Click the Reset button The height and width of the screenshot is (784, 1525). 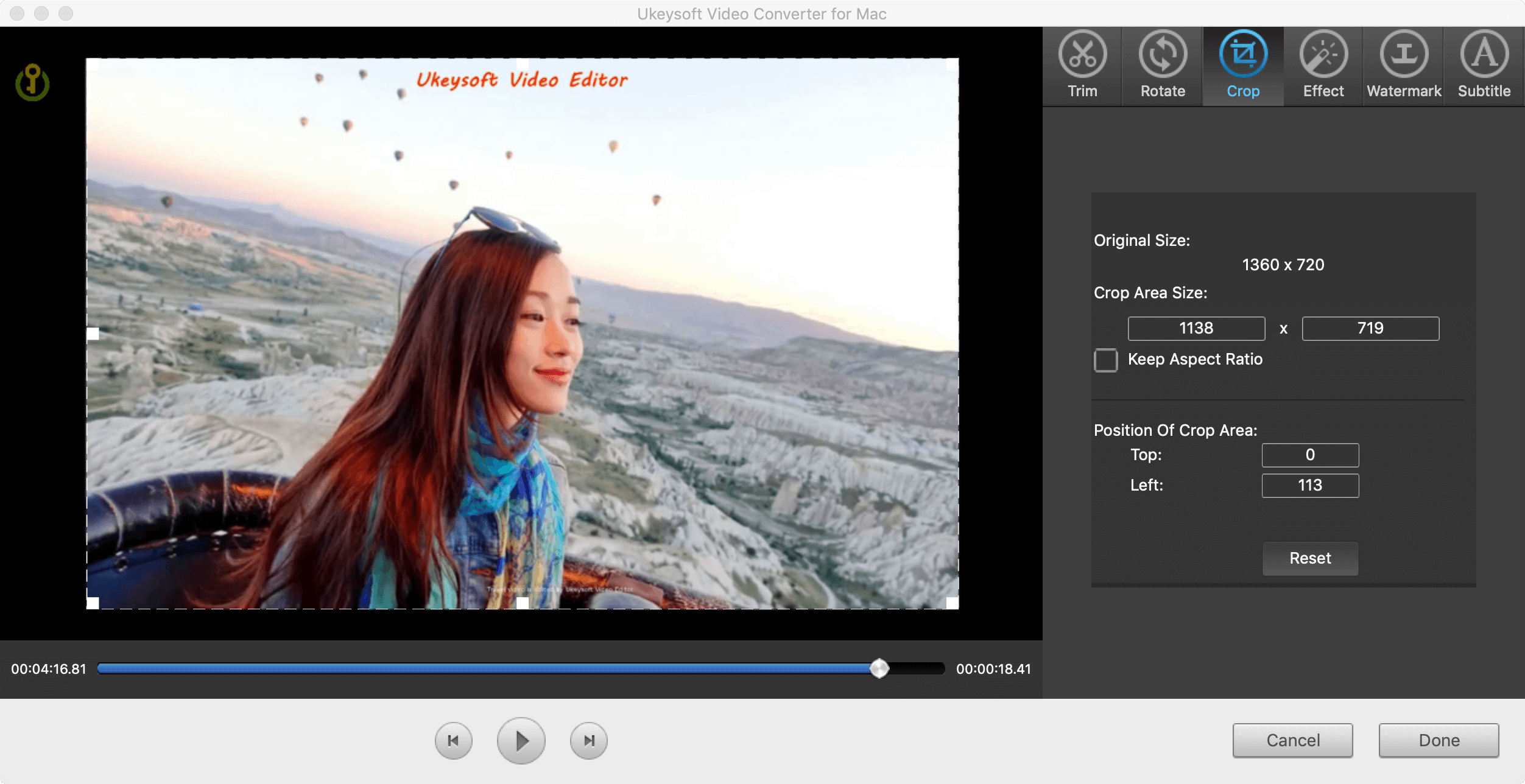(1310, 558)
